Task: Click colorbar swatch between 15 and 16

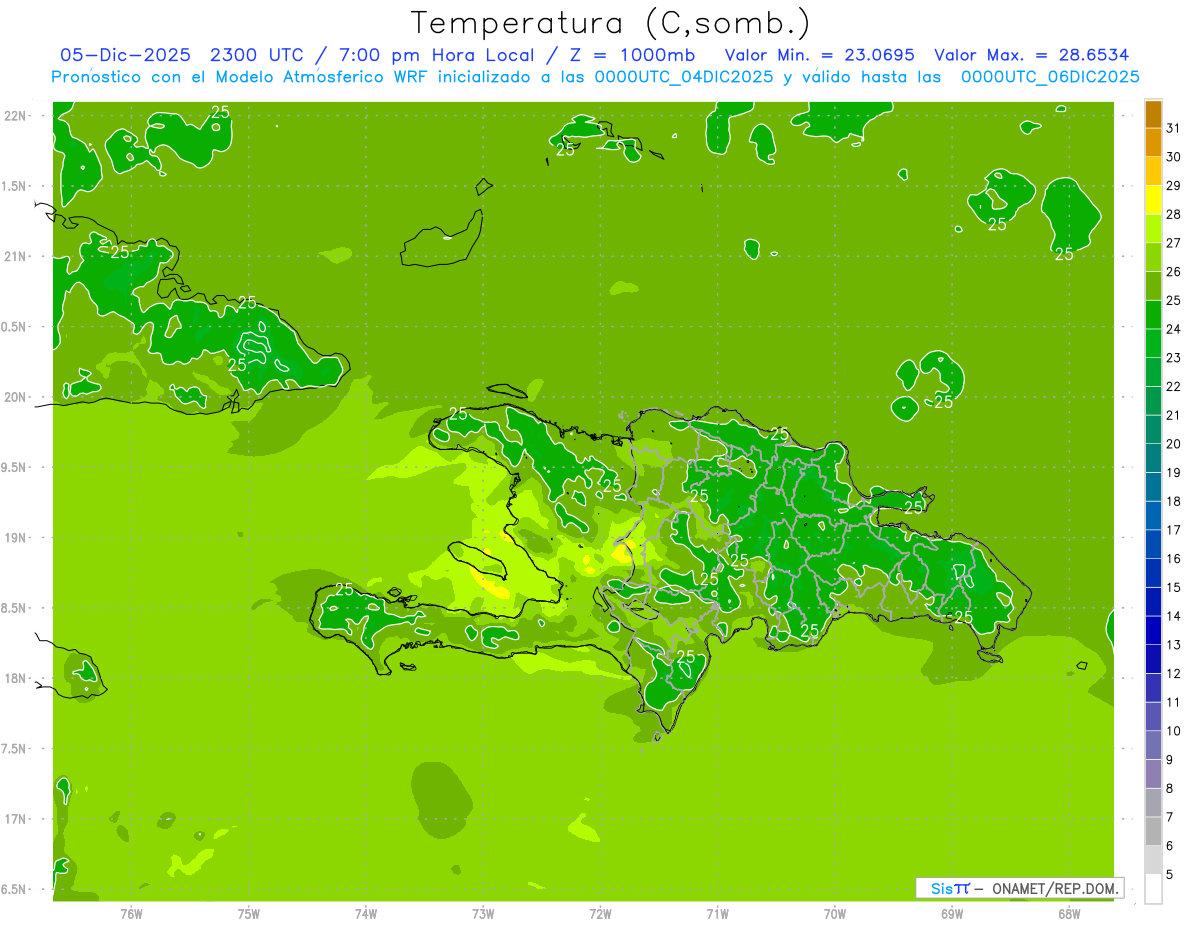Action: coord(1153,573)
